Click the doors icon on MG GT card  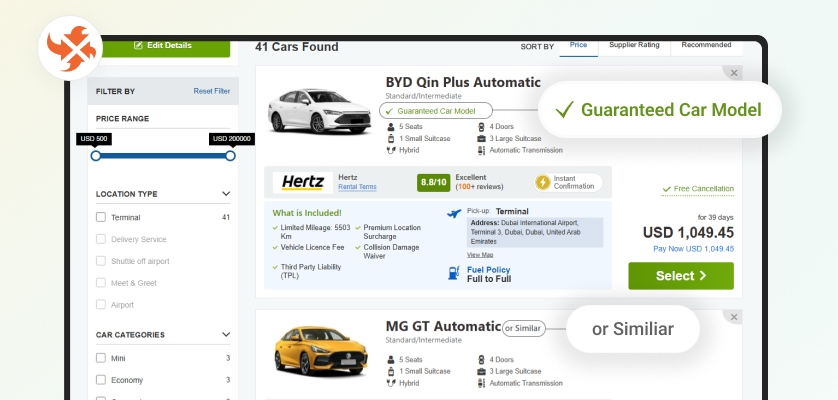click(x=481, y=359)
